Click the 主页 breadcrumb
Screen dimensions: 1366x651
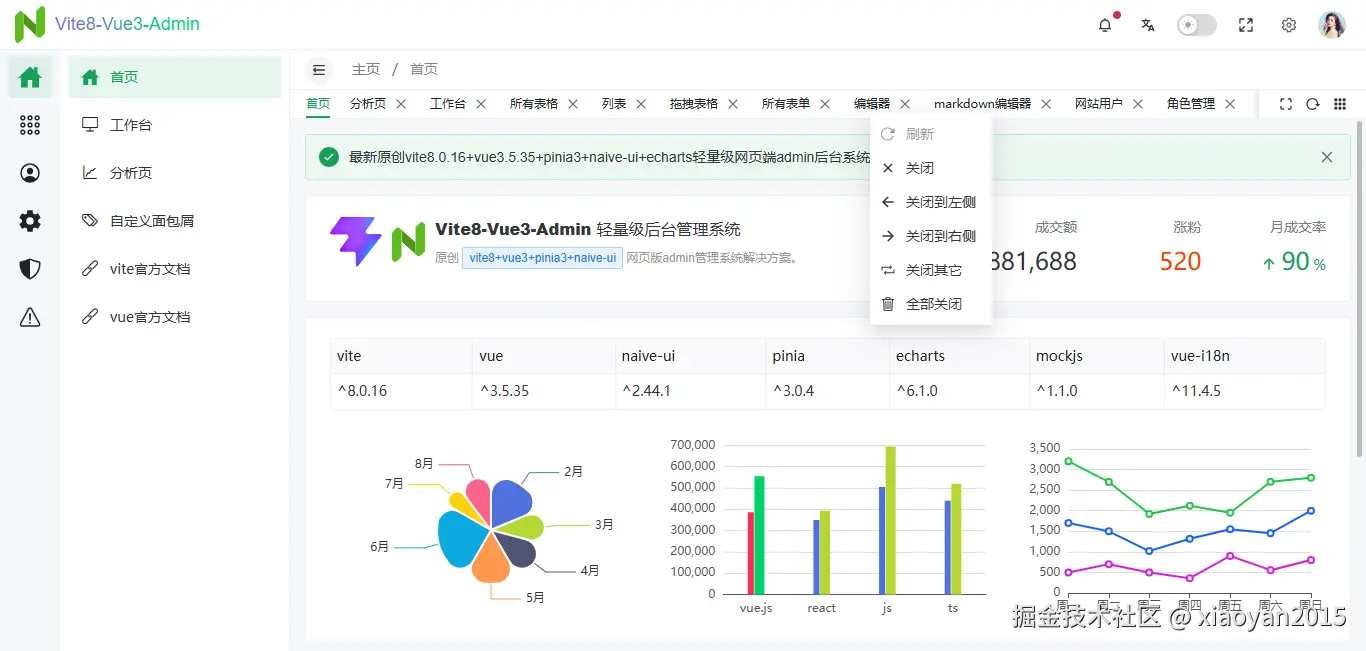(x=366, y=69)
